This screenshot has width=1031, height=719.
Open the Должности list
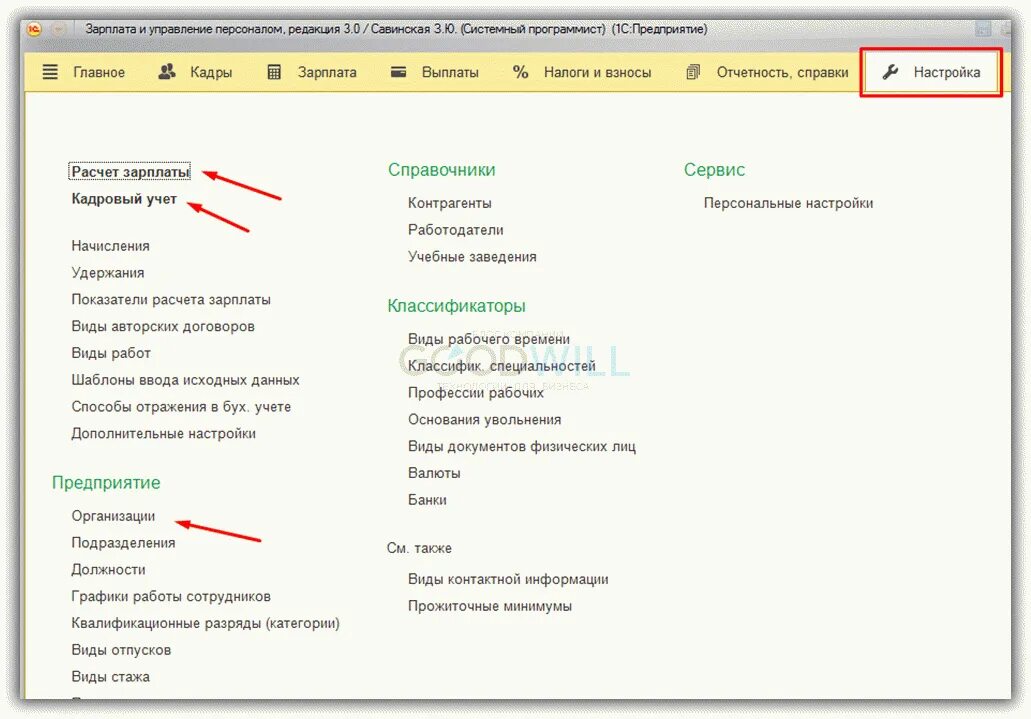[108, 570]
